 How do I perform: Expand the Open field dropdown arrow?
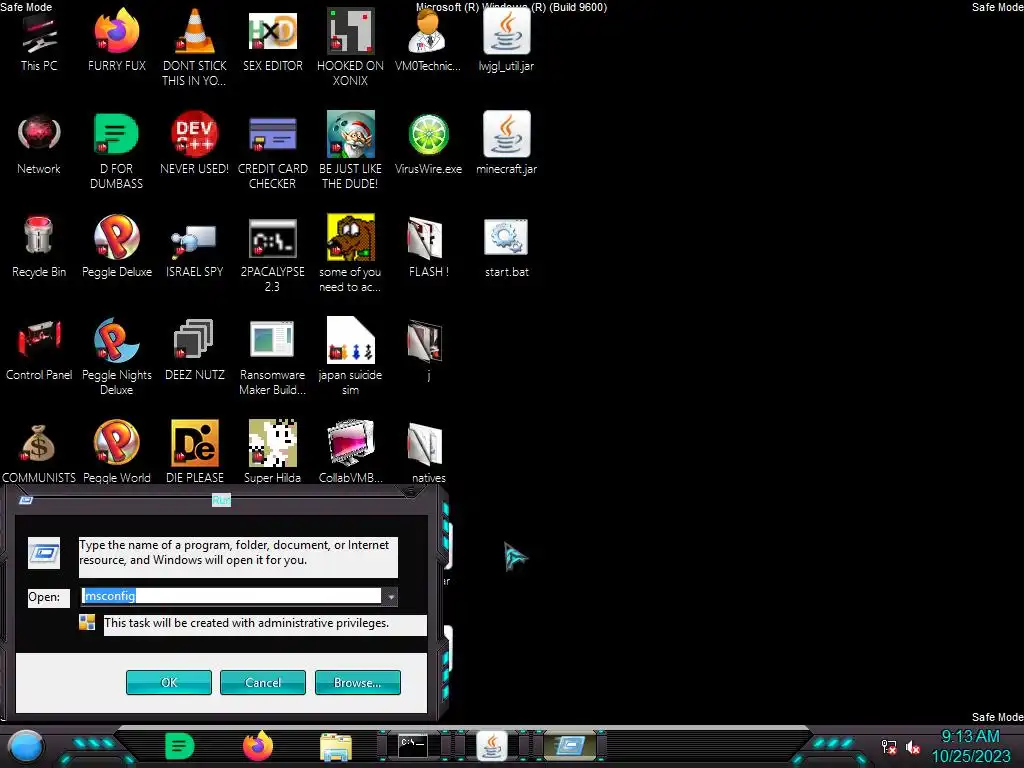coord(390,596)
